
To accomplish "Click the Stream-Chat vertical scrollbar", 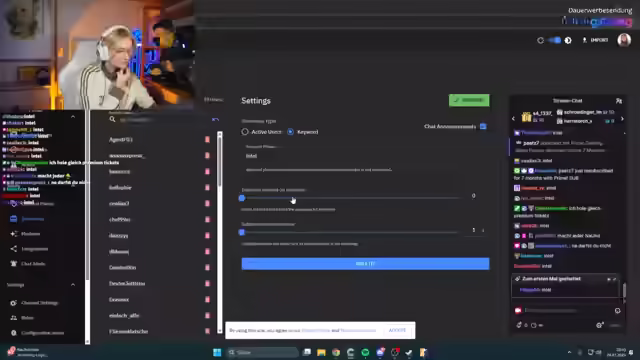I will (x=624, y=291).
